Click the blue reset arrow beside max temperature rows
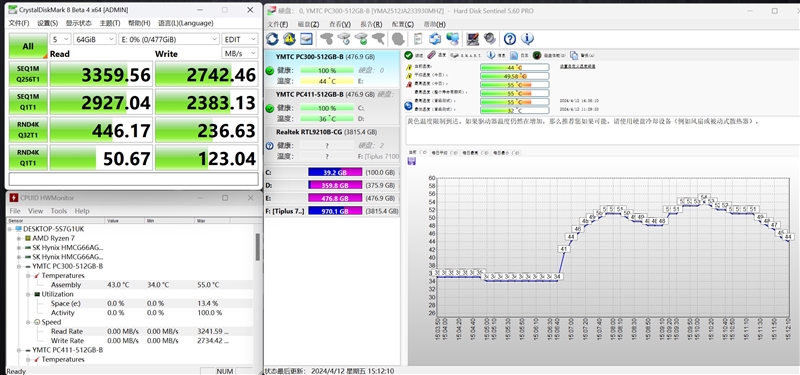Viewport: 800px width, 375px height. (x=408, y=106)
